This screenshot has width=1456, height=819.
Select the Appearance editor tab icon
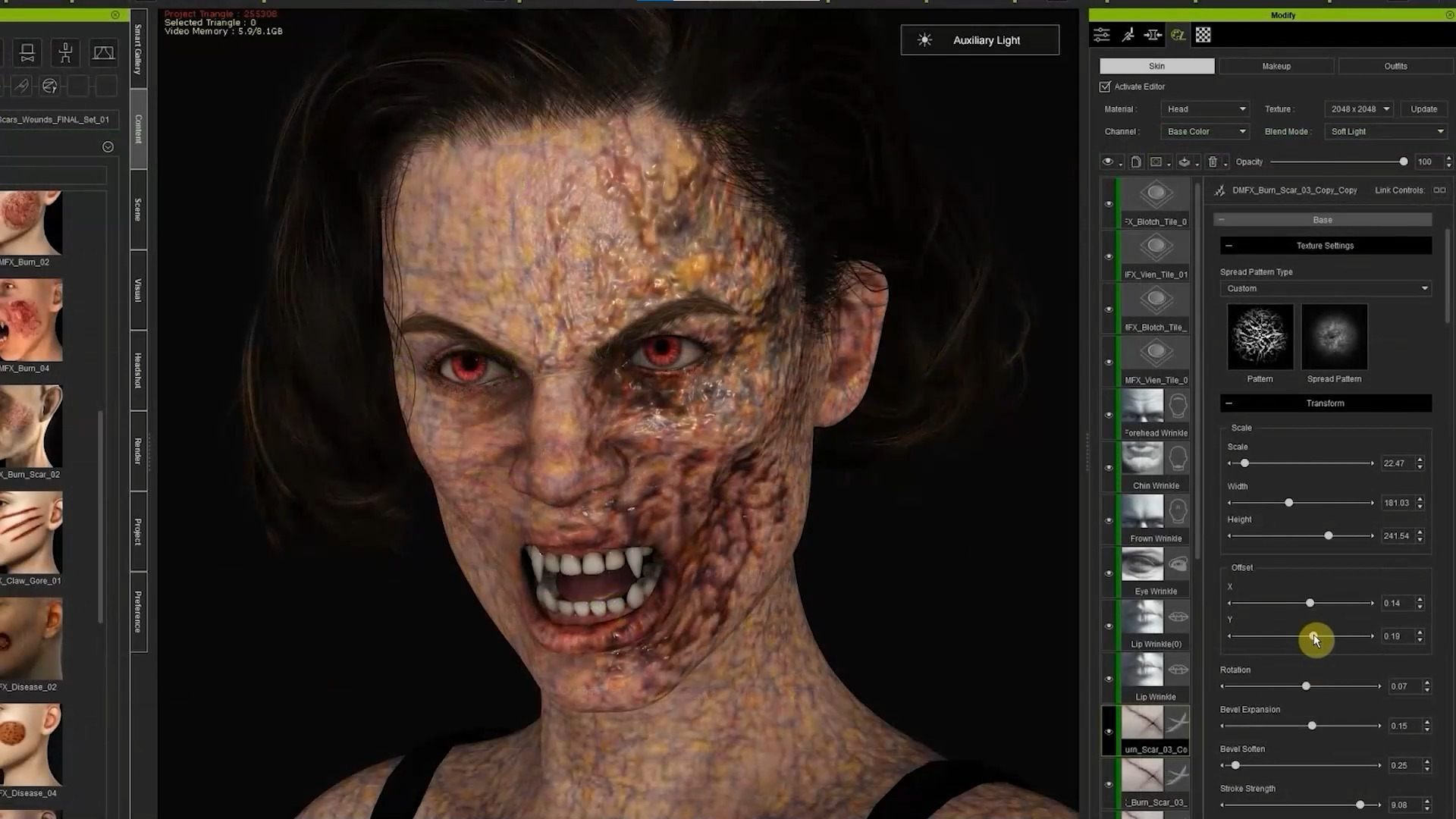point(1178,35)
